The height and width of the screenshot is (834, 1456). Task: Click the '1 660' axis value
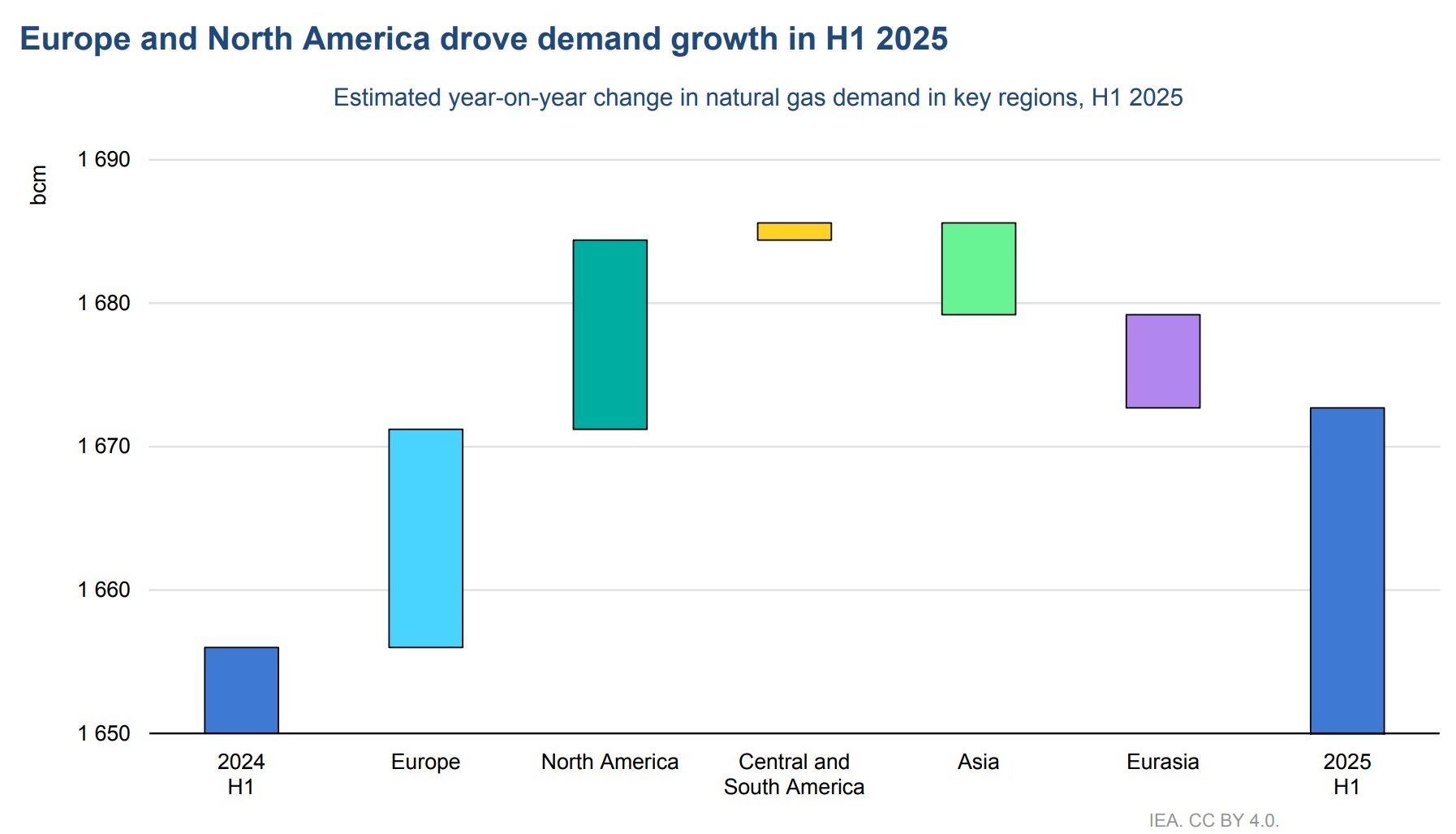point(104,590)
